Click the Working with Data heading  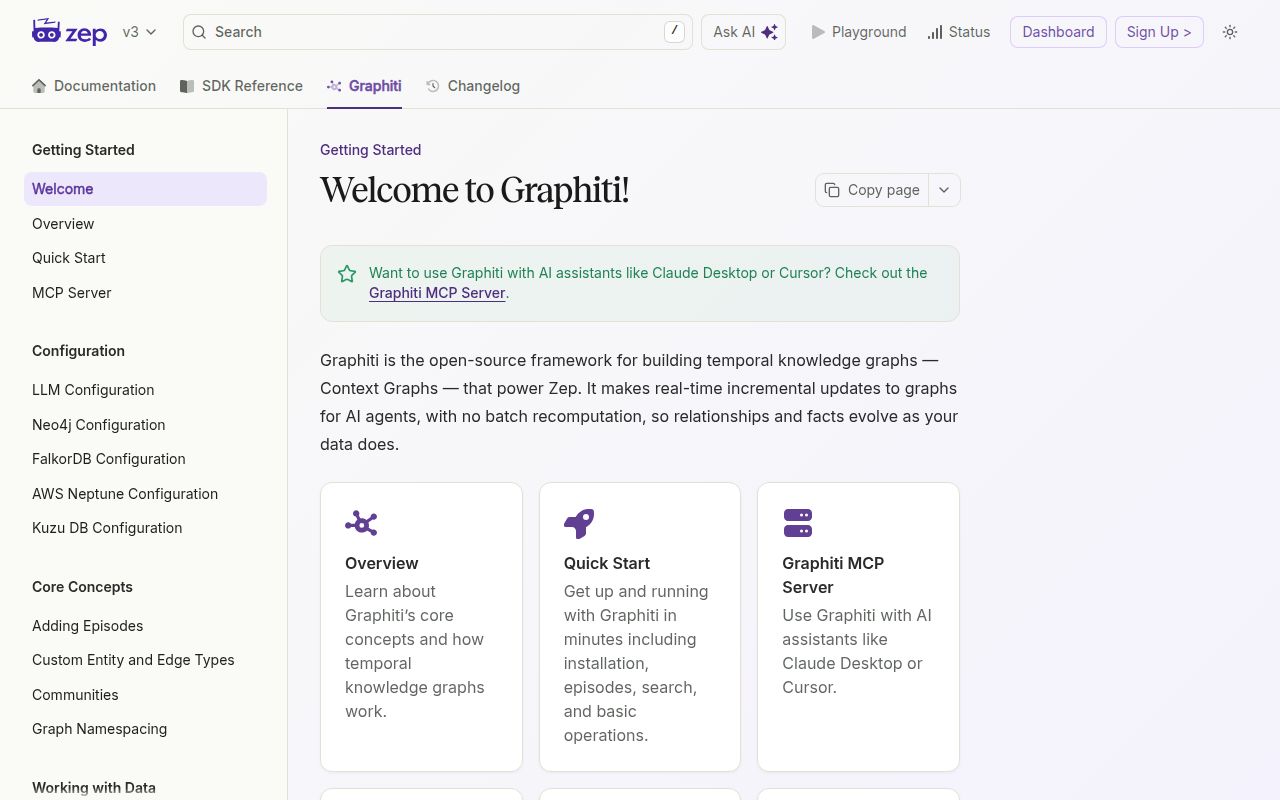[94, 788]
